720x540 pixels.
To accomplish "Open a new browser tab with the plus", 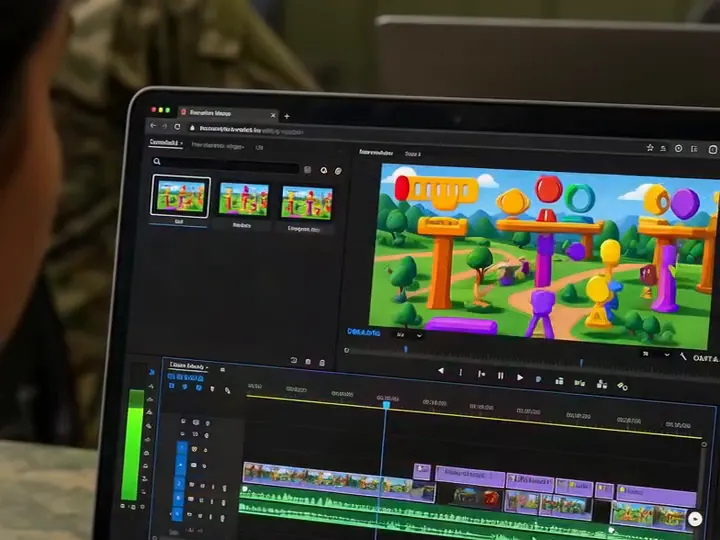I will point(287,116).
